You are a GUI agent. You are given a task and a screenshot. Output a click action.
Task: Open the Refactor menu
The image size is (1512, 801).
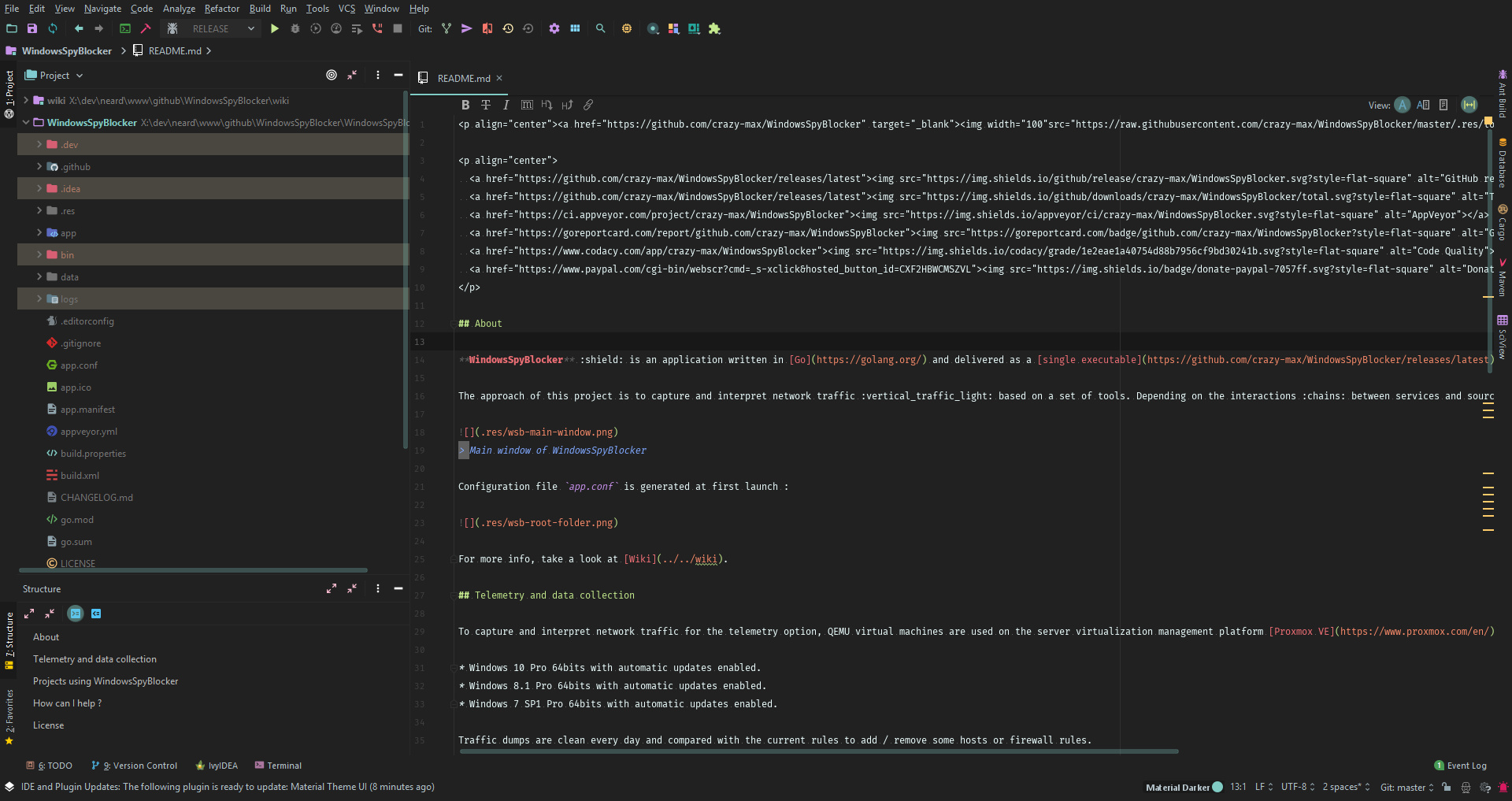tap(221, 9)
